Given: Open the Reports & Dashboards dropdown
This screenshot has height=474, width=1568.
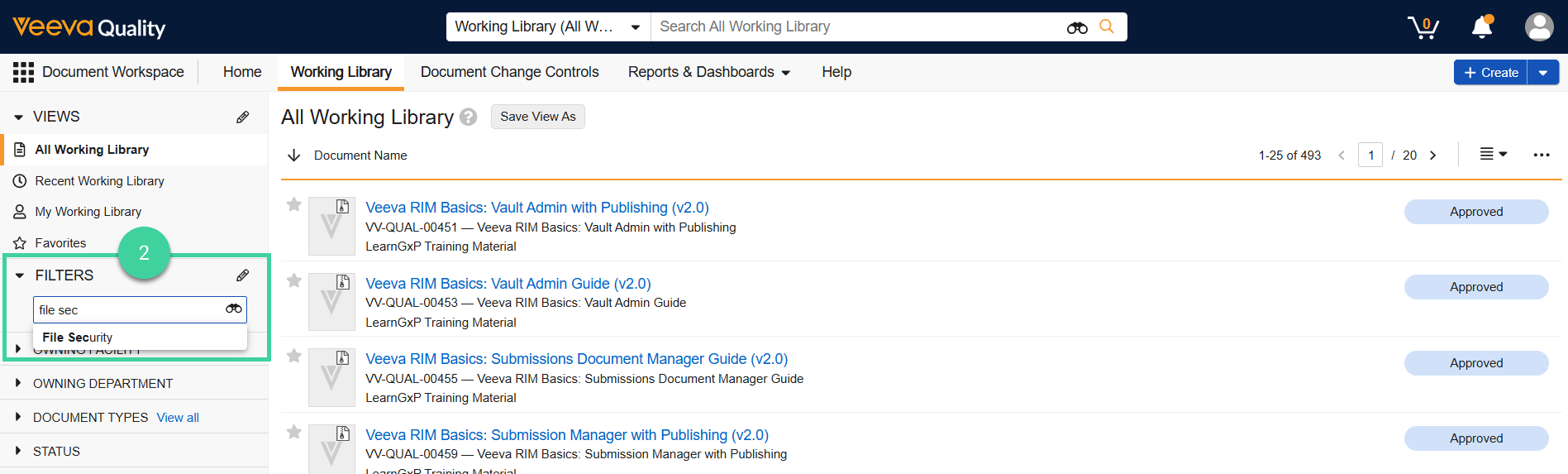Looking at the screenshot, I should pos(708,72).
